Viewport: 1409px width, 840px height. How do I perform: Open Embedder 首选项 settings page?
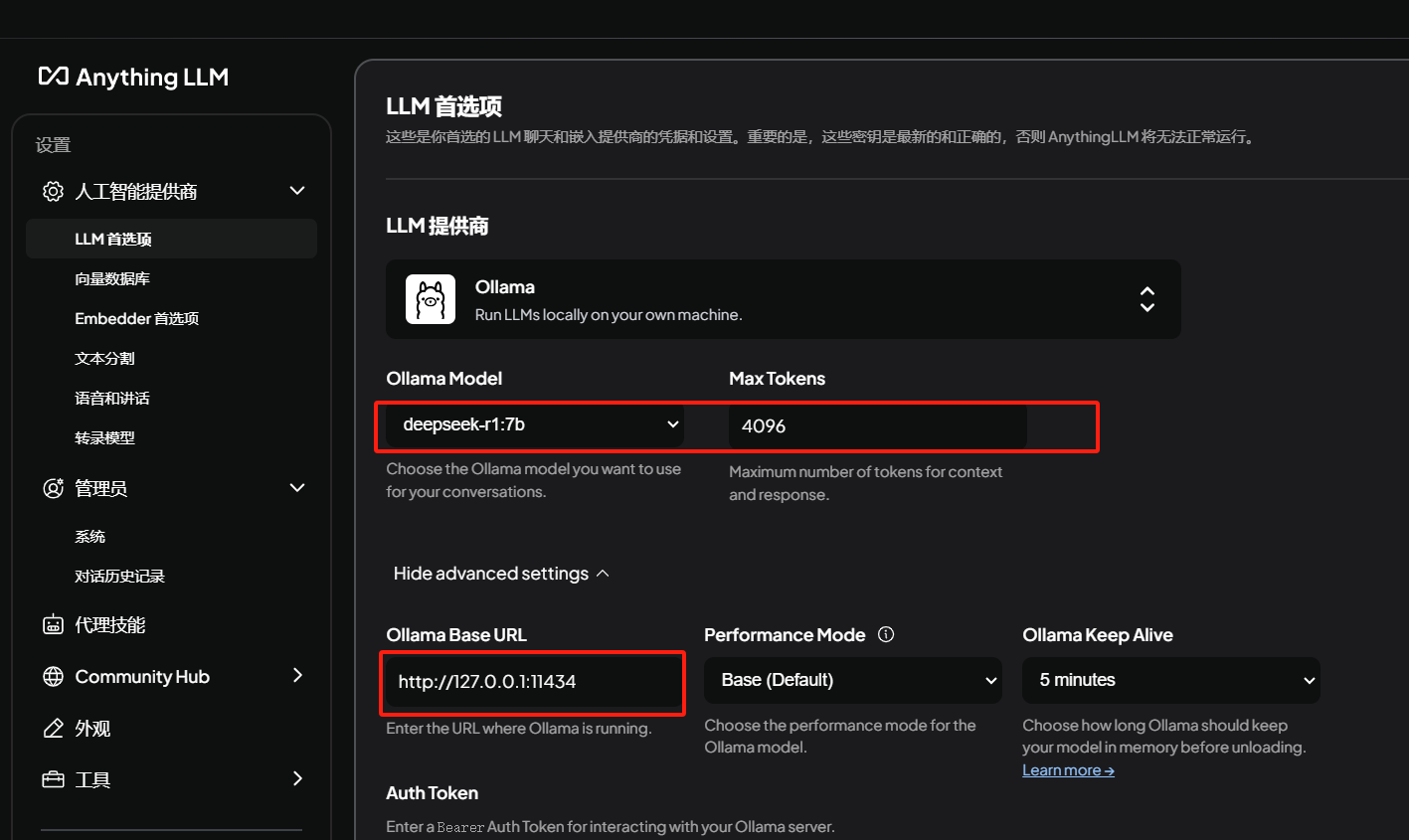(x=137, y=318)
